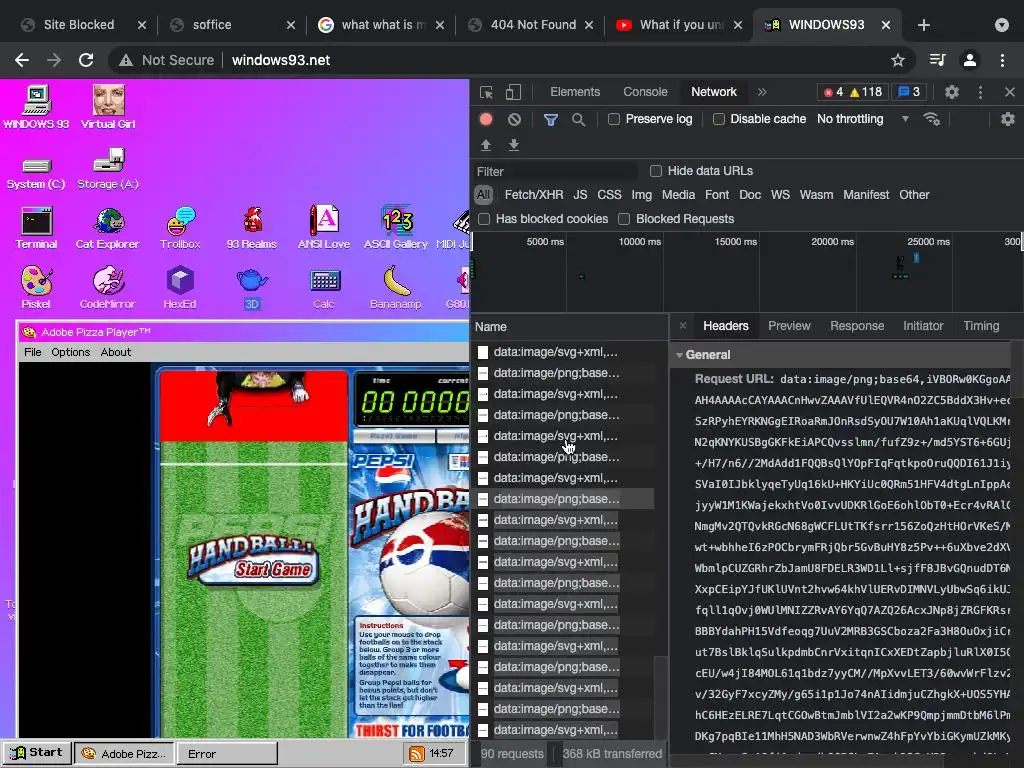
Task: Click the RSS icon in Windows93 tray
Action: coord(416,754)
